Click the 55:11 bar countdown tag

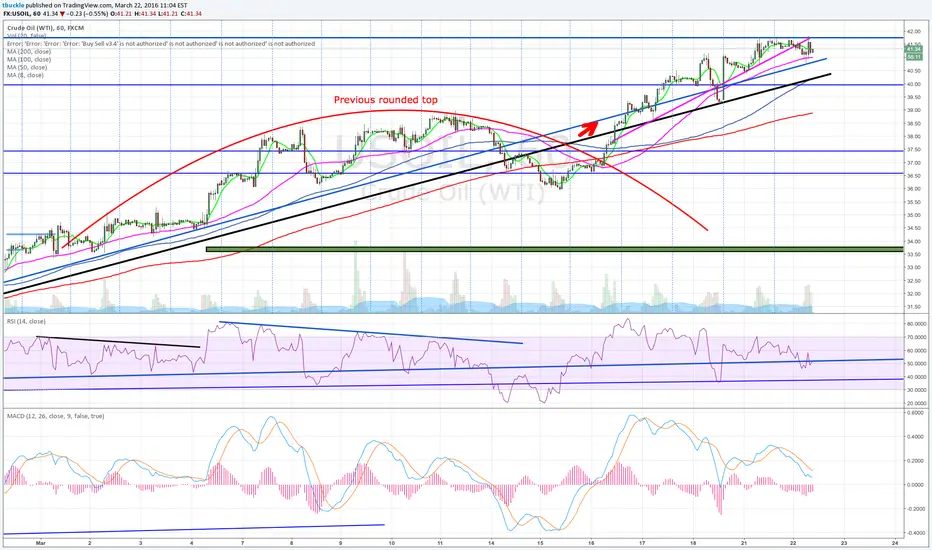[914, 57]
